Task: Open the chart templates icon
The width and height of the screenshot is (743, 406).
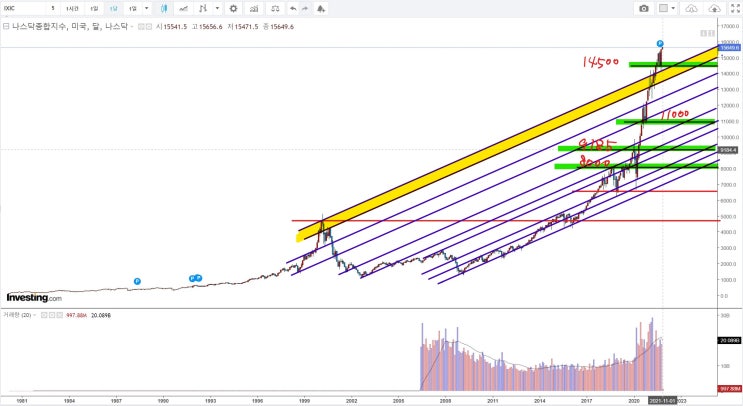Action: 203,9
